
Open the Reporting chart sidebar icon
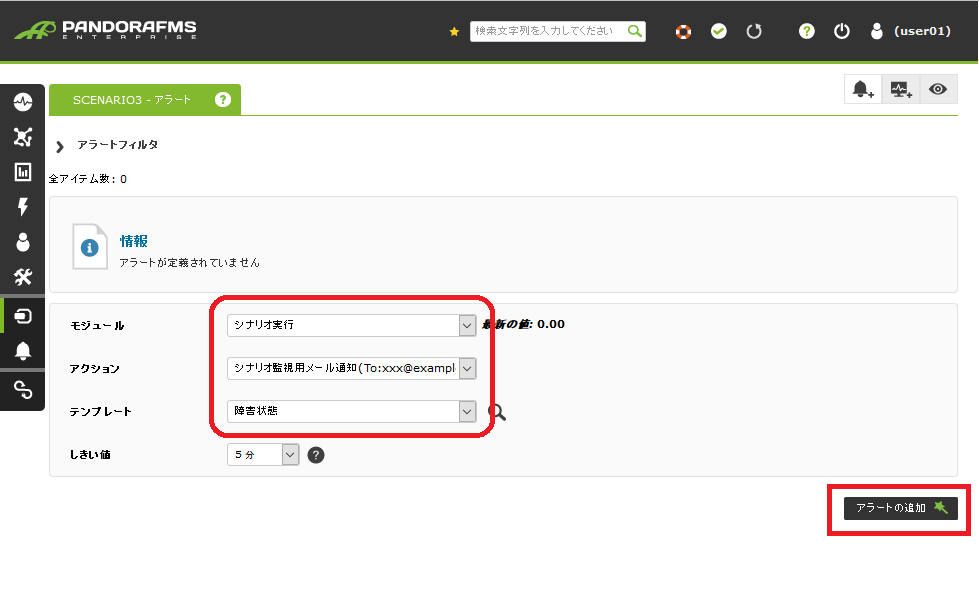23,172
